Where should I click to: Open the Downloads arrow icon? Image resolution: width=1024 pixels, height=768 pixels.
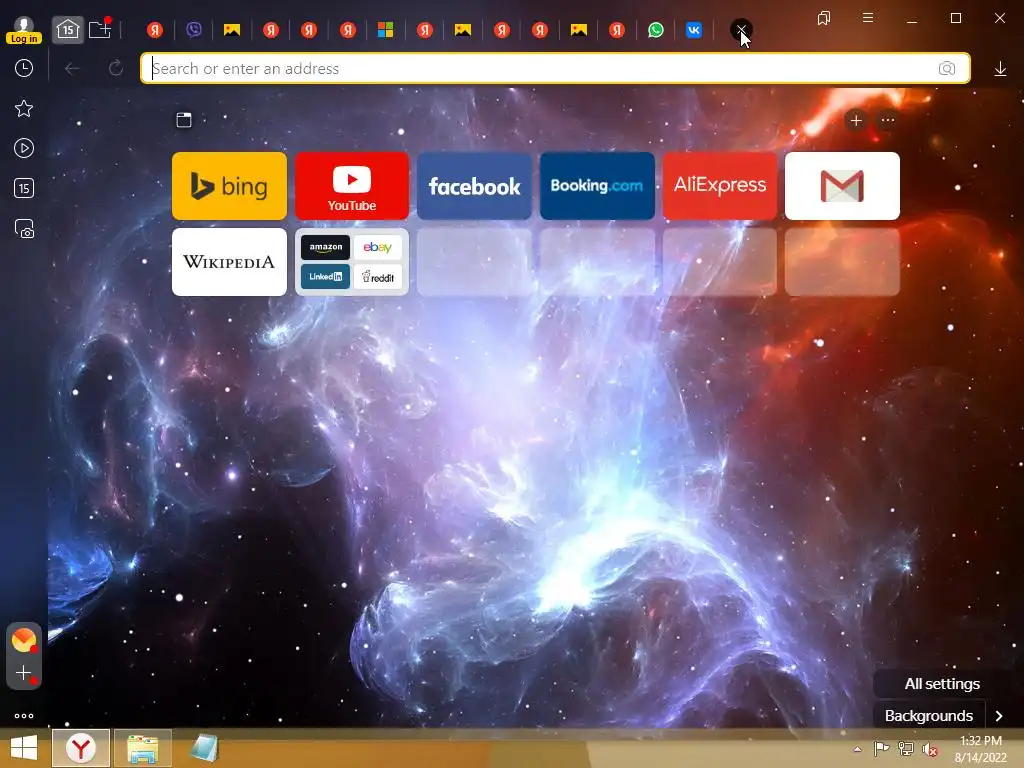[x=1000, y=69]
